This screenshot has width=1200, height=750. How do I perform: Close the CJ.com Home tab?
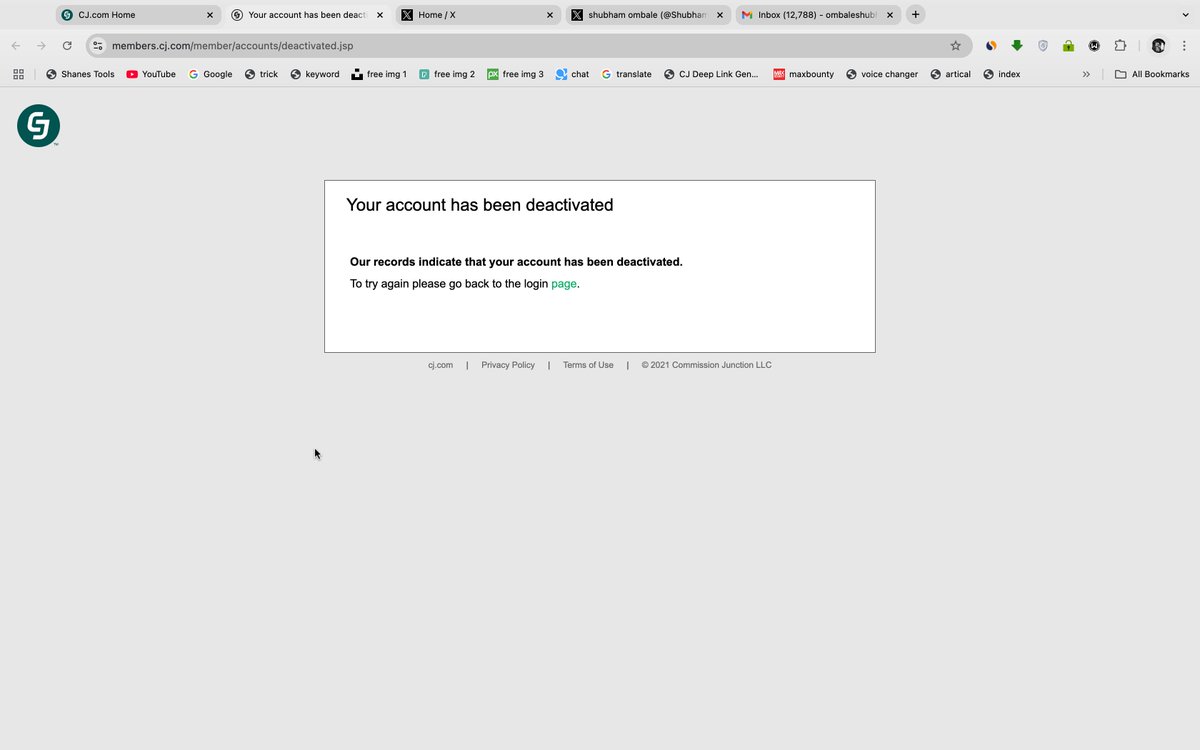210,15
